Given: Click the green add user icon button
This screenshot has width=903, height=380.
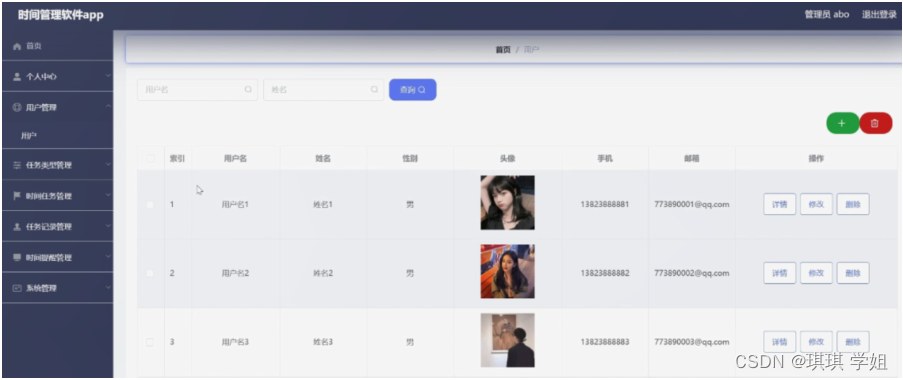Looking at the screenshot, I should (x=842, y=123).
